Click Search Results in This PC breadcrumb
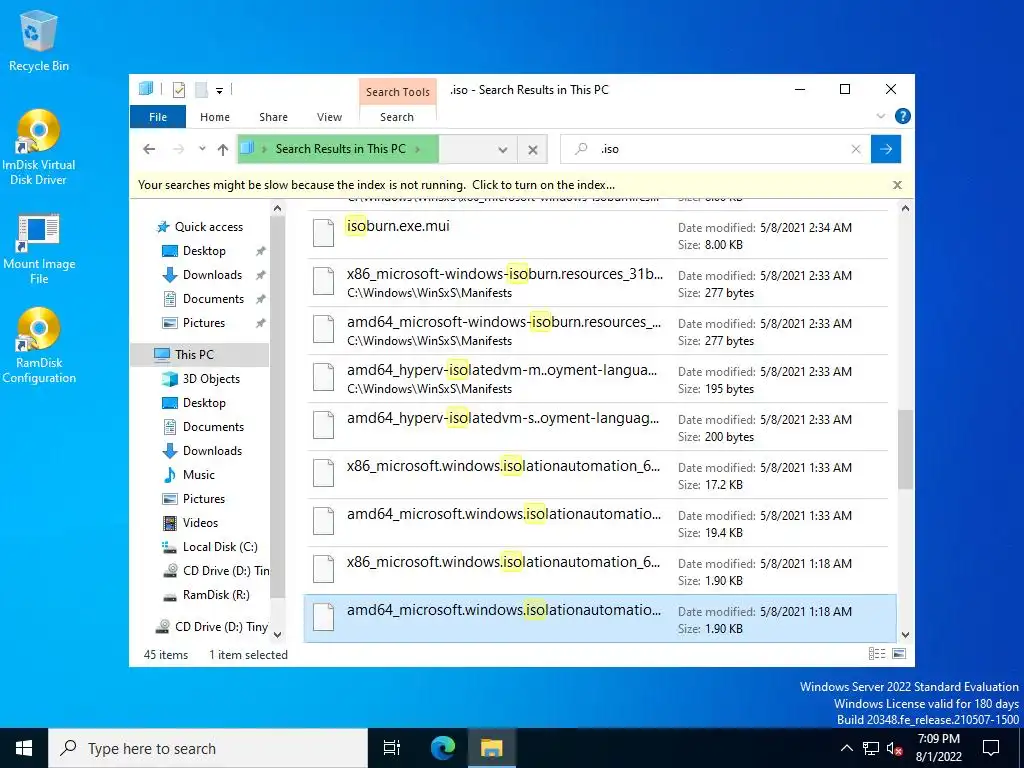This screenshot has width=1024, height=768. tap(340, 149)
